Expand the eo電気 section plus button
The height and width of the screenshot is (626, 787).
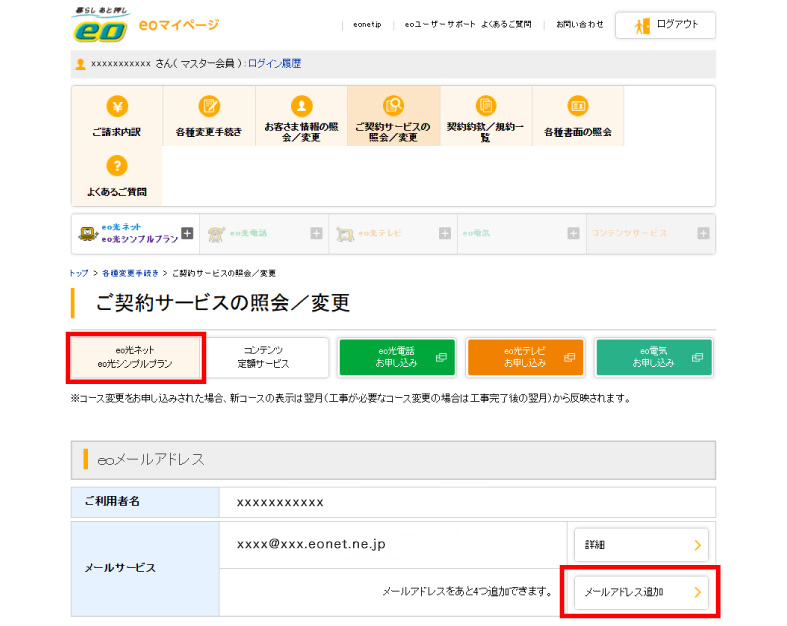click(573, 233)
